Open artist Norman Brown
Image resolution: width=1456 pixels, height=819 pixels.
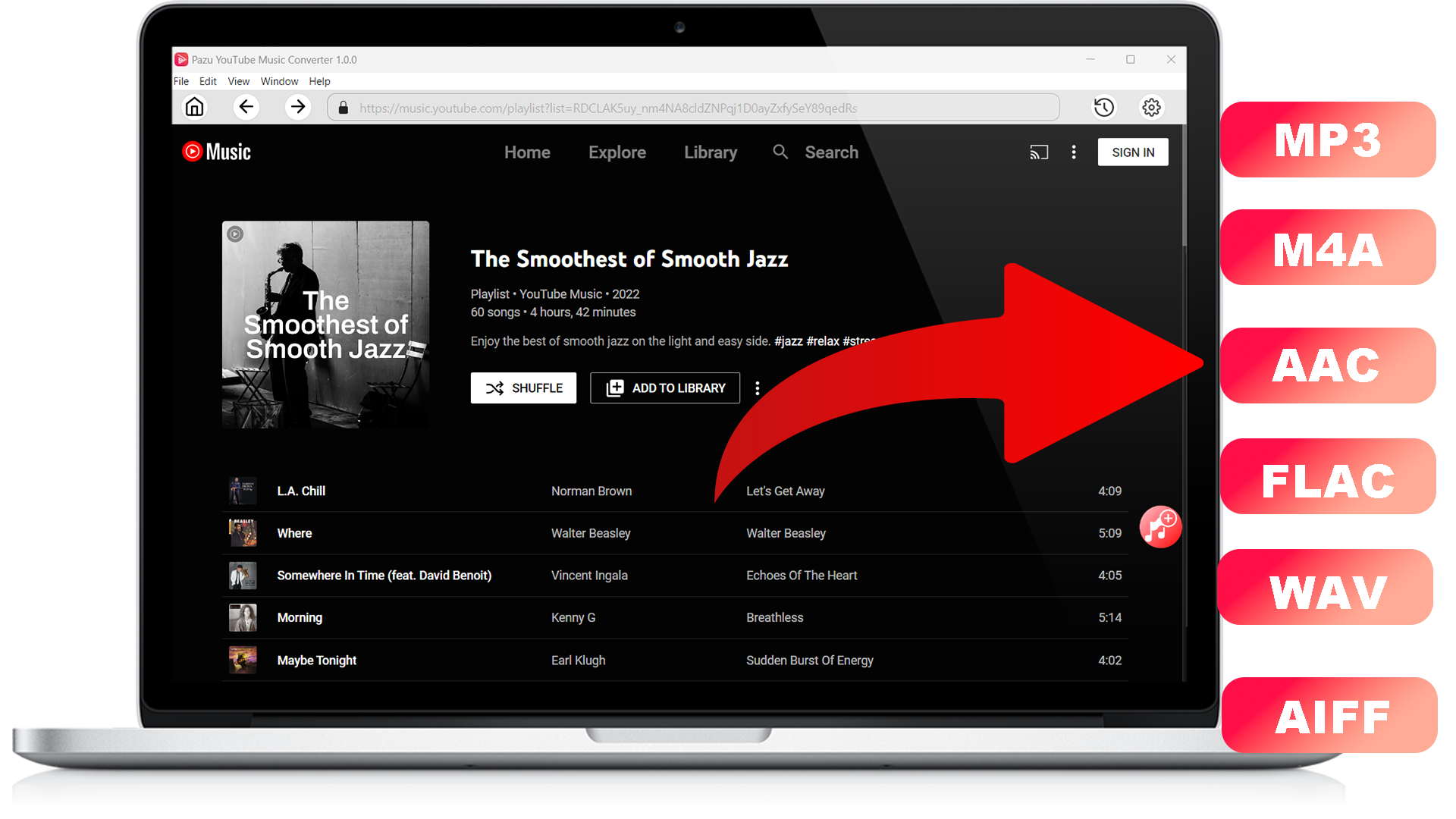(591, 491)
